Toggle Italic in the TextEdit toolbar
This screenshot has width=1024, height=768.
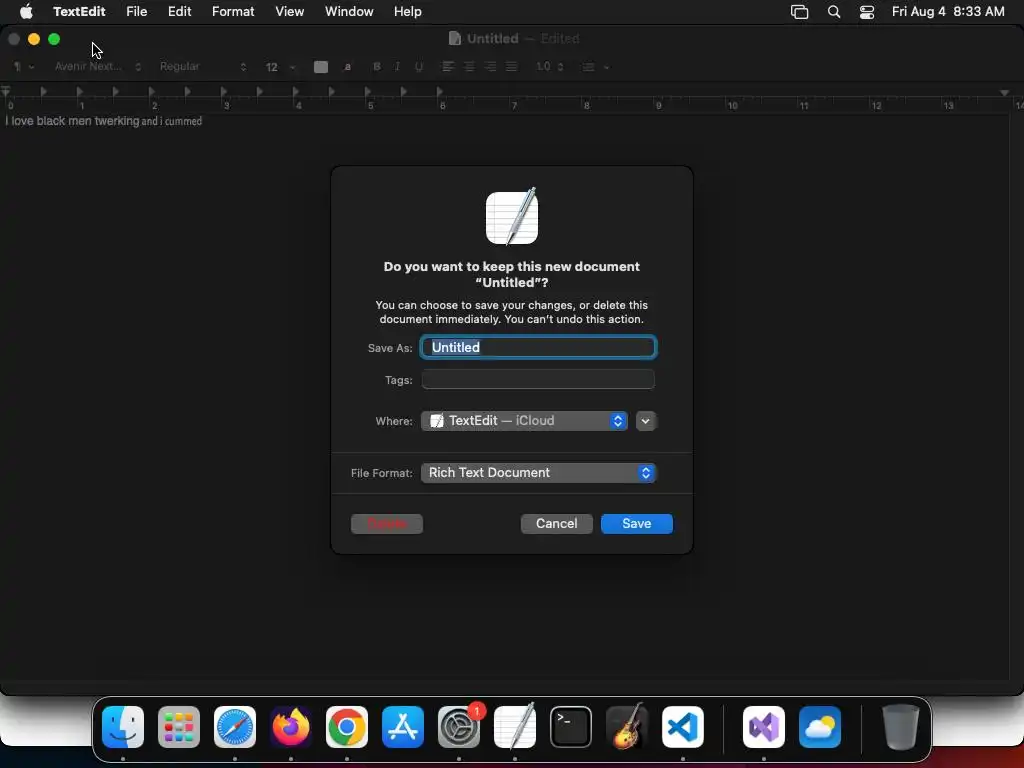click(x=397, y=67)
